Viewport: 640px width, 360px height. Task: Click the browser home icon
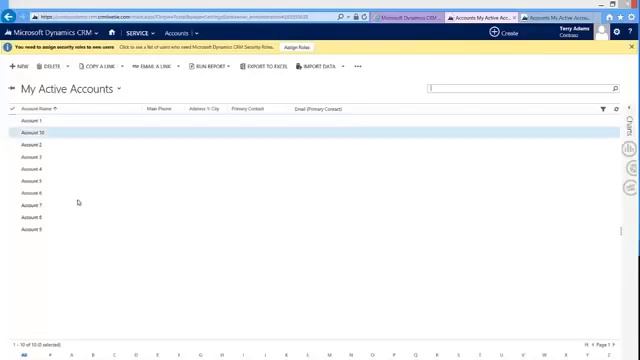(609, 17)
